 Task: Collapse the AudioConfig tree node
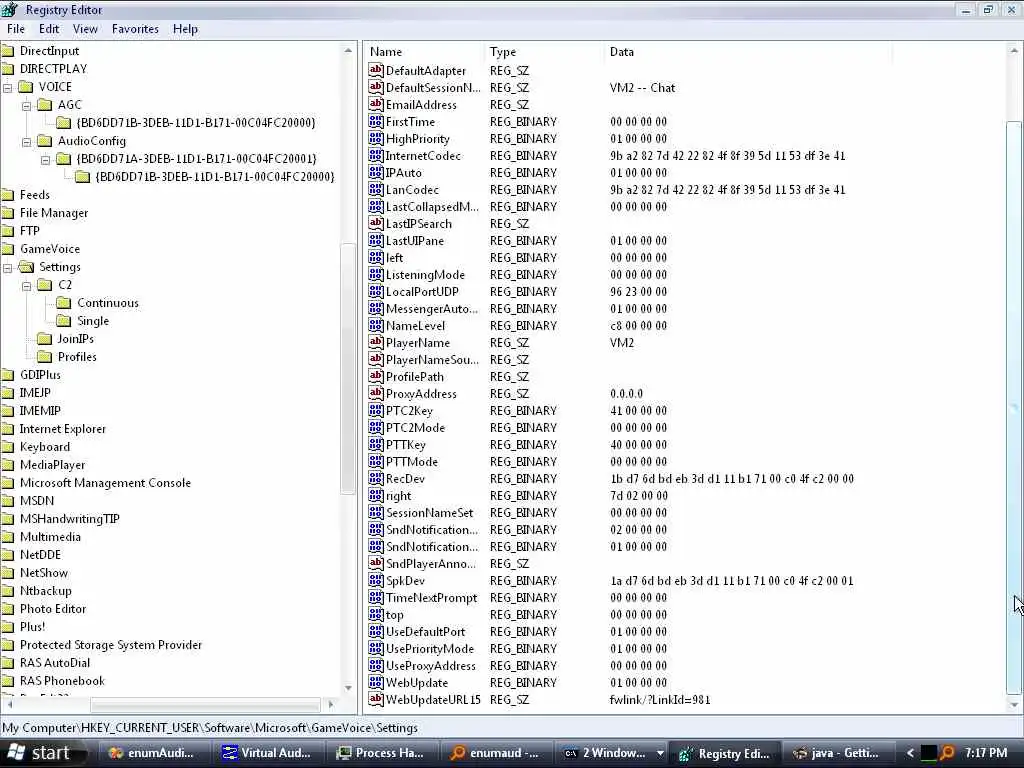27,141
